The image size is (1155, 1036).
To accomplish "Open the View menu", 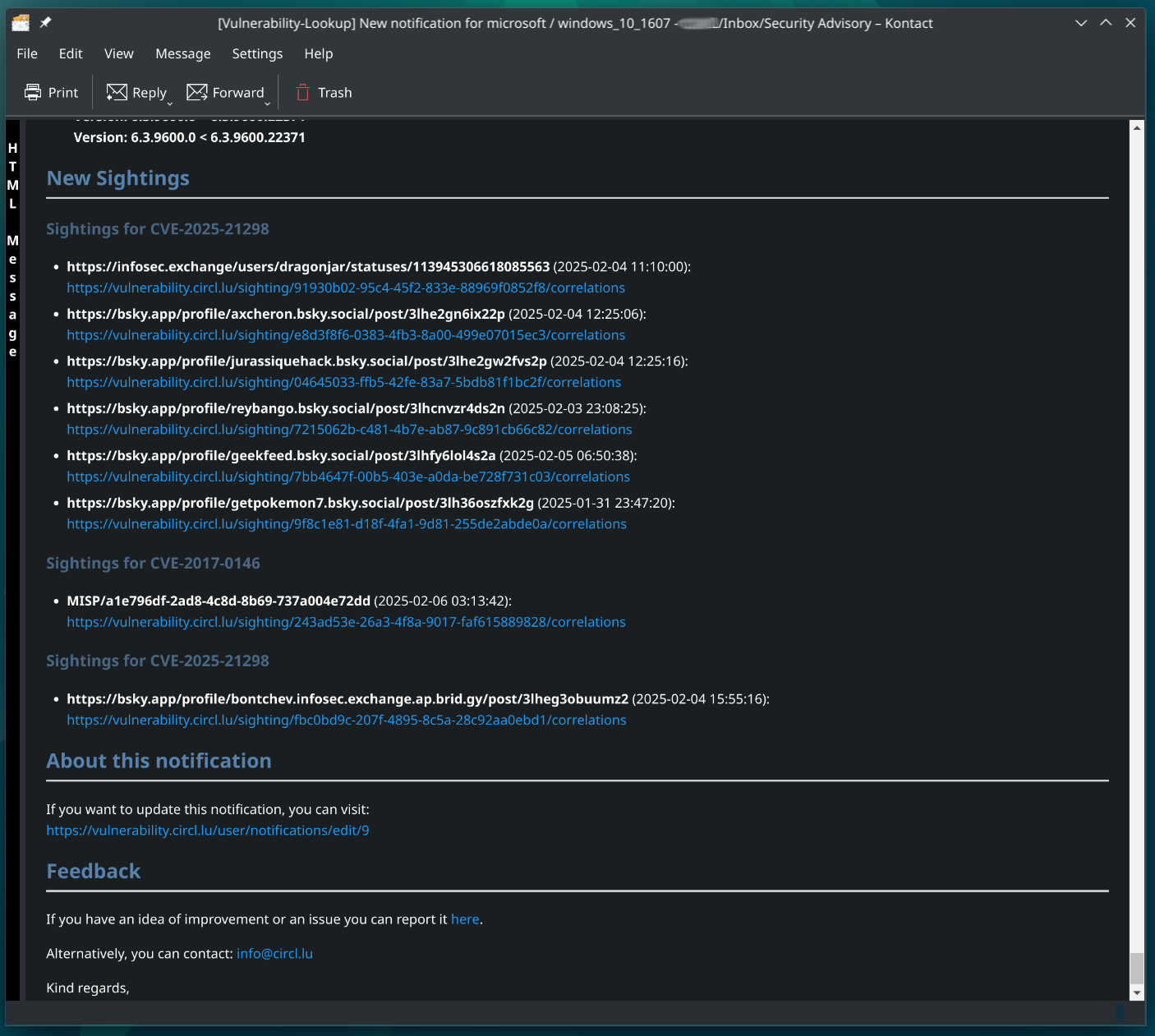I will point(119,53).
